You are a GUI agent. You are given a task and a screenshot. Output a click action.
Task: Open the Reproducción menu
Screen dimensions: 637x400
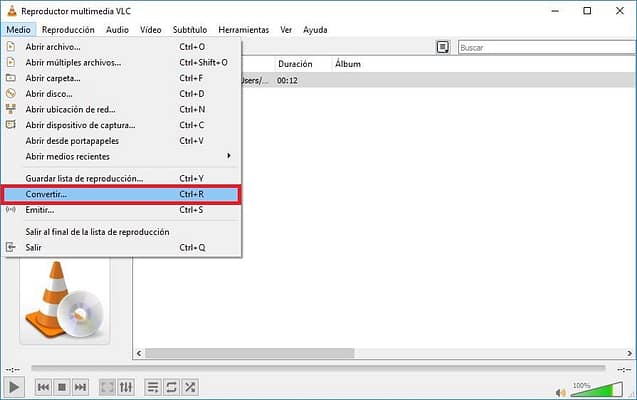[68, 30]
